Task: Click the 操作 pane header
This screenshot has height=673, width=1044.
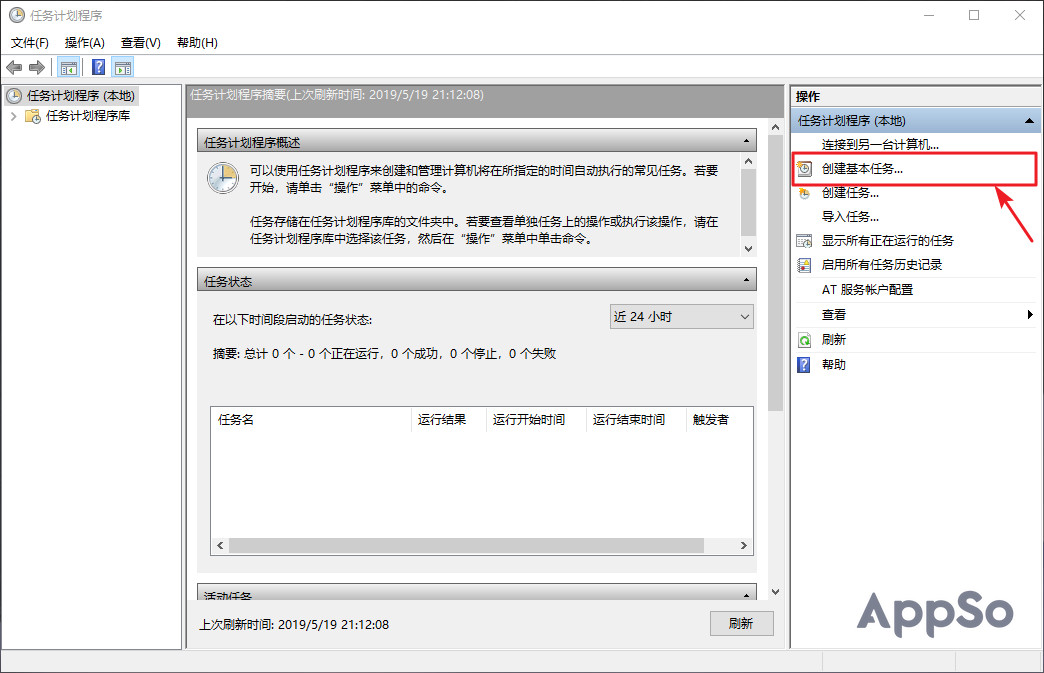Action: point(915,97)
